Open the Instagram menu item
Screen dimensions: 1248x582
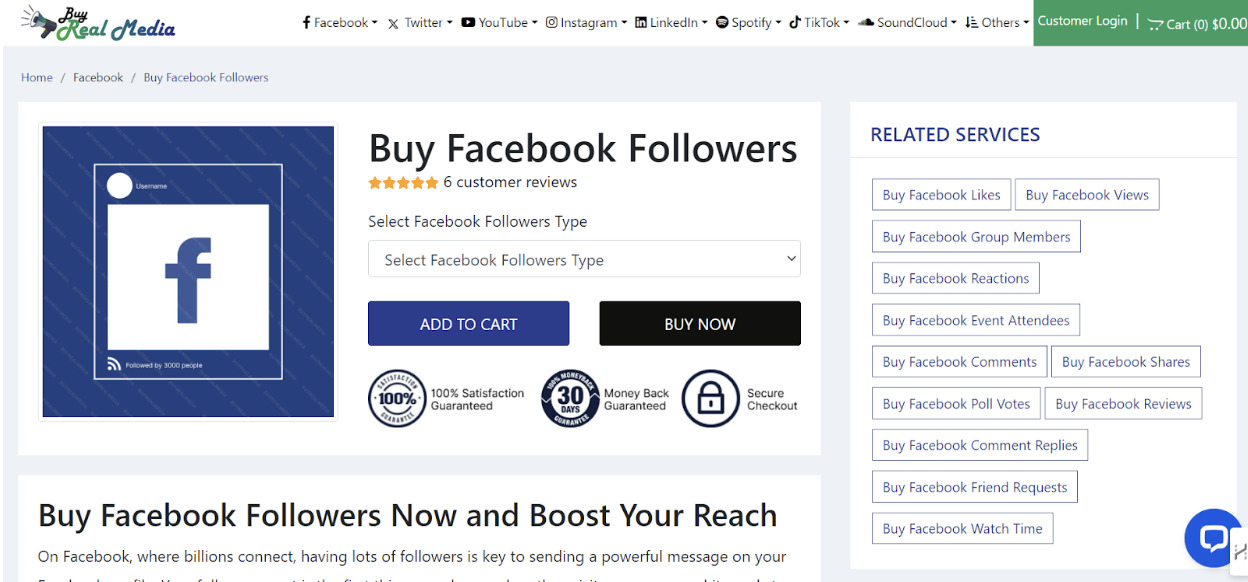[x=586, y=23]
